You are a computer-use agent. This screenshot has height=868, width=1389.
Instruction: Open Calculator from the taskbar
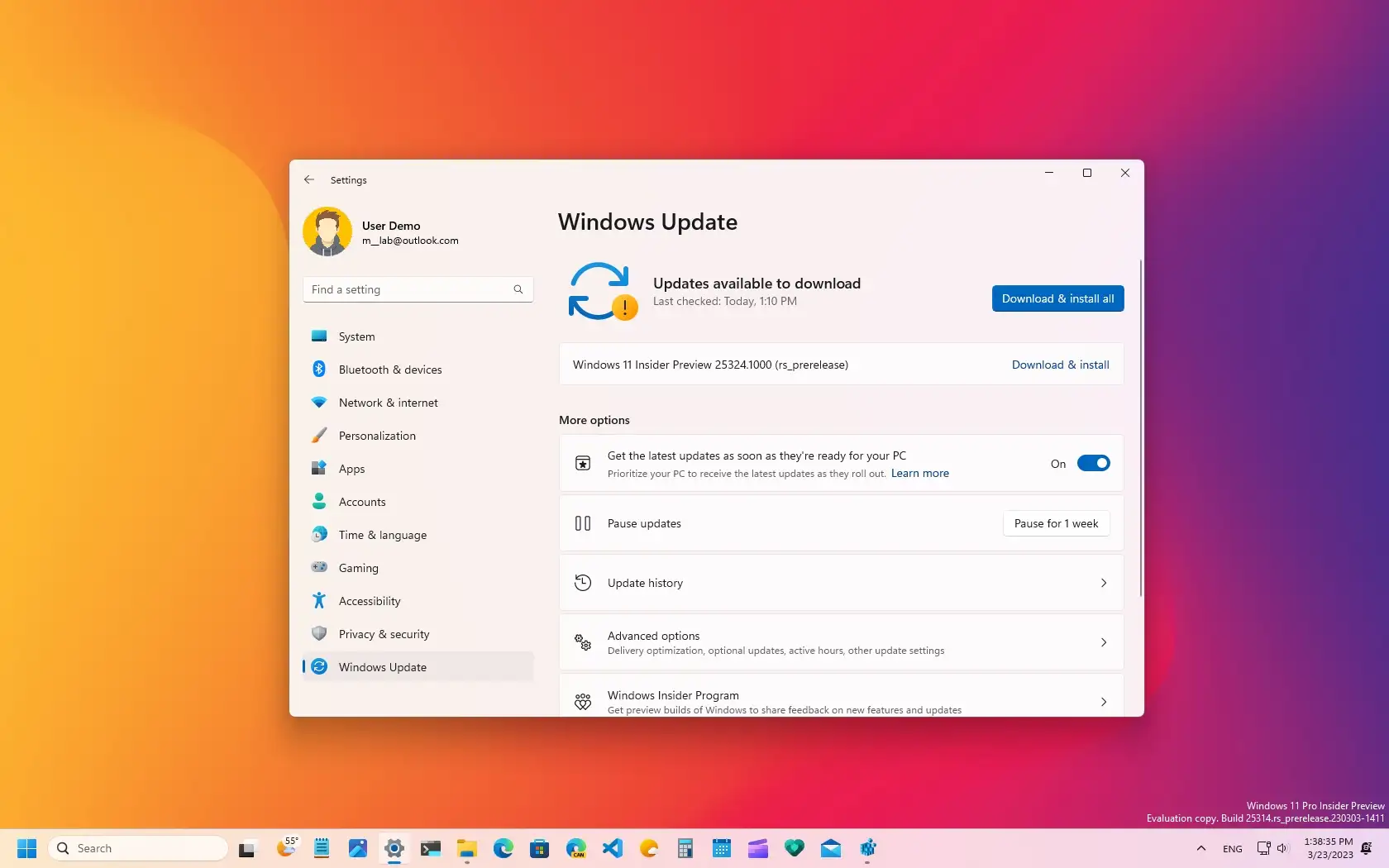pos(685,848)
